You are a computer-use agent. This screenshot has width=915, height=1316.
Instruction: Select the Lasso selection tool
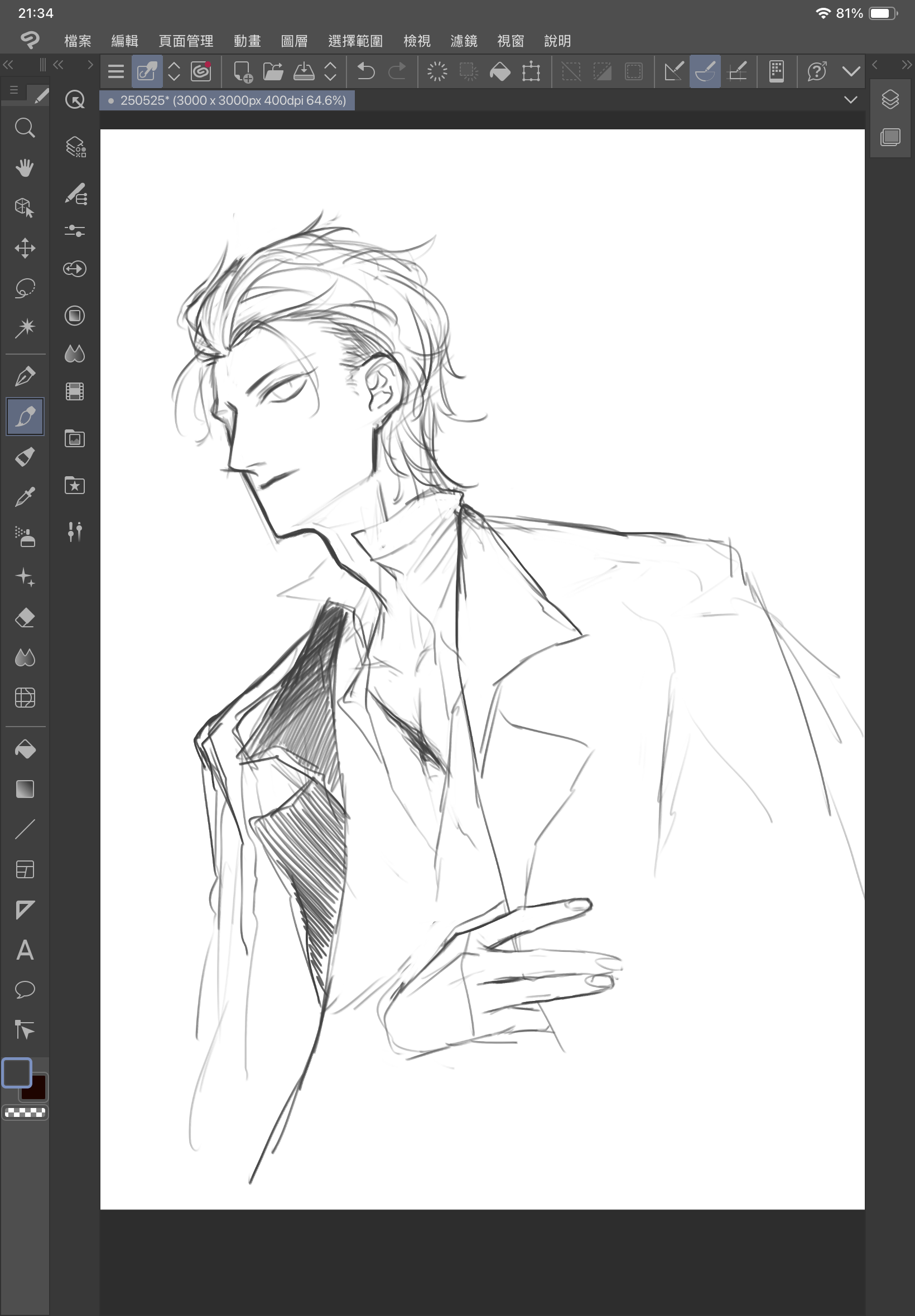[x=25, y=288]
